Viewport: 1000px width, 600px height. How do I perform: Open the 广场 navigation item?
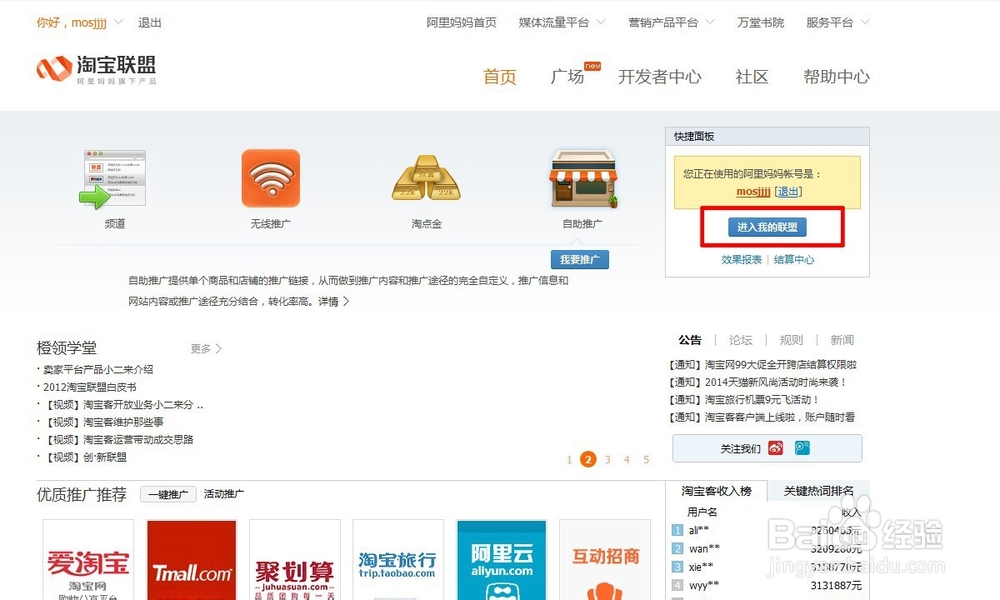pyautogui.click(x=567, y=77)
